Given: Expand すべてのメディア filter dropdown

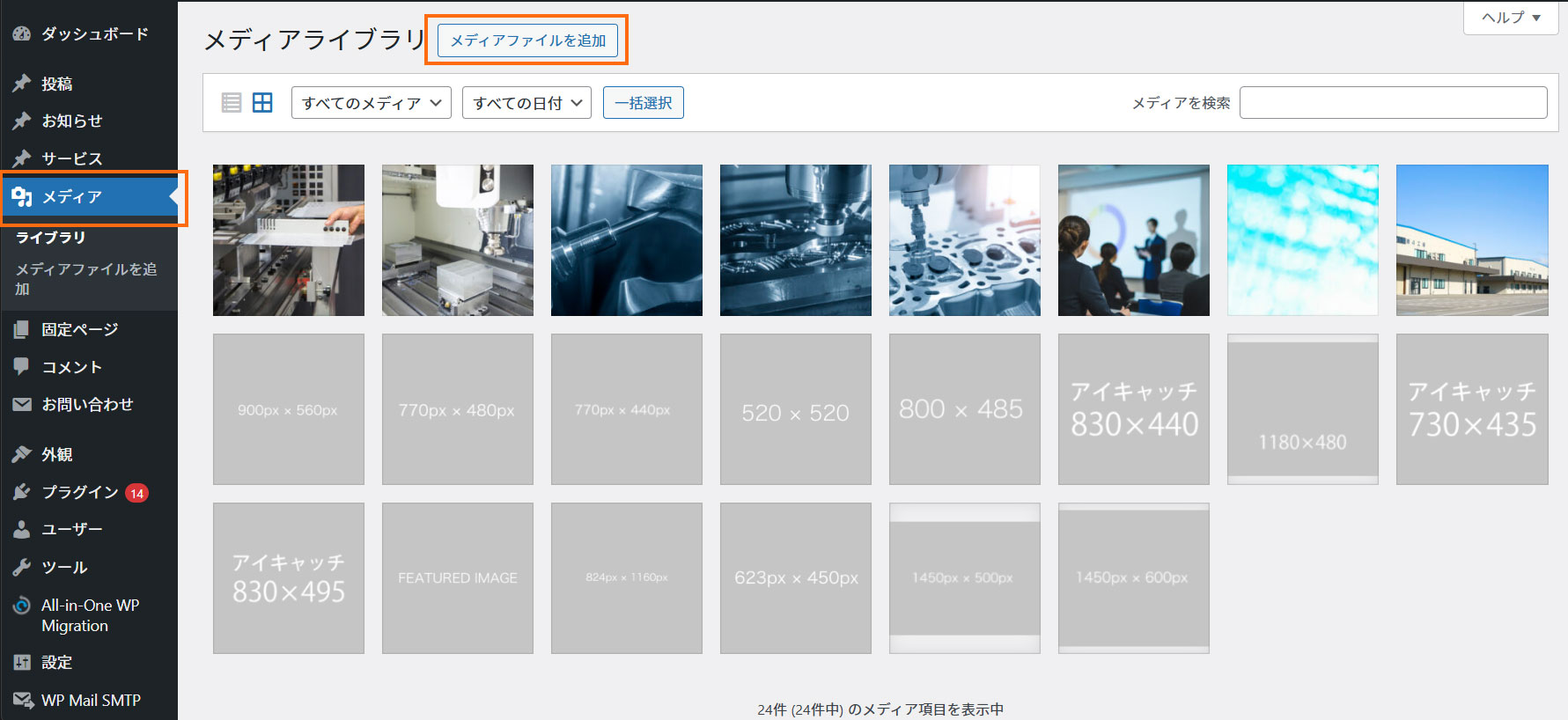Looking at the screenshot, I should (x=372, y=103).
